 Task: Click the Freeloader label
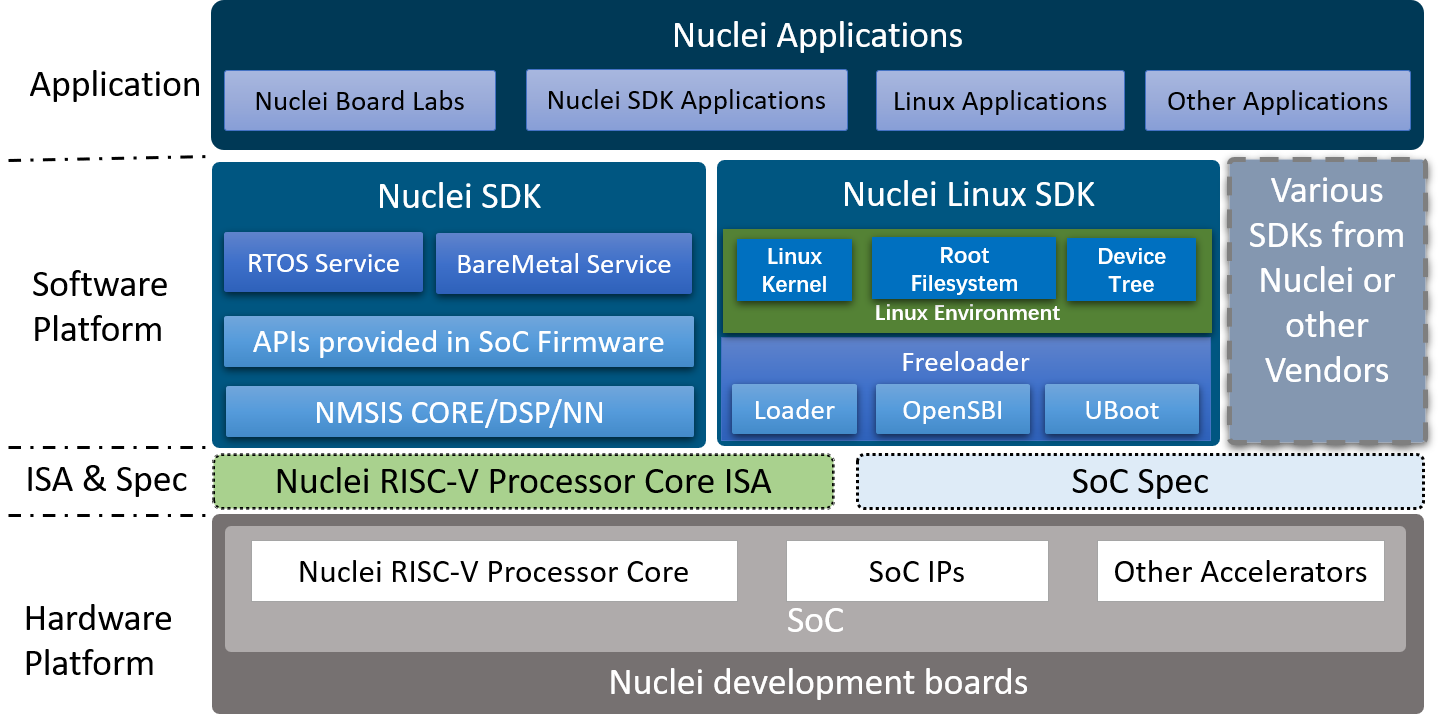click(x=965, y=361)
